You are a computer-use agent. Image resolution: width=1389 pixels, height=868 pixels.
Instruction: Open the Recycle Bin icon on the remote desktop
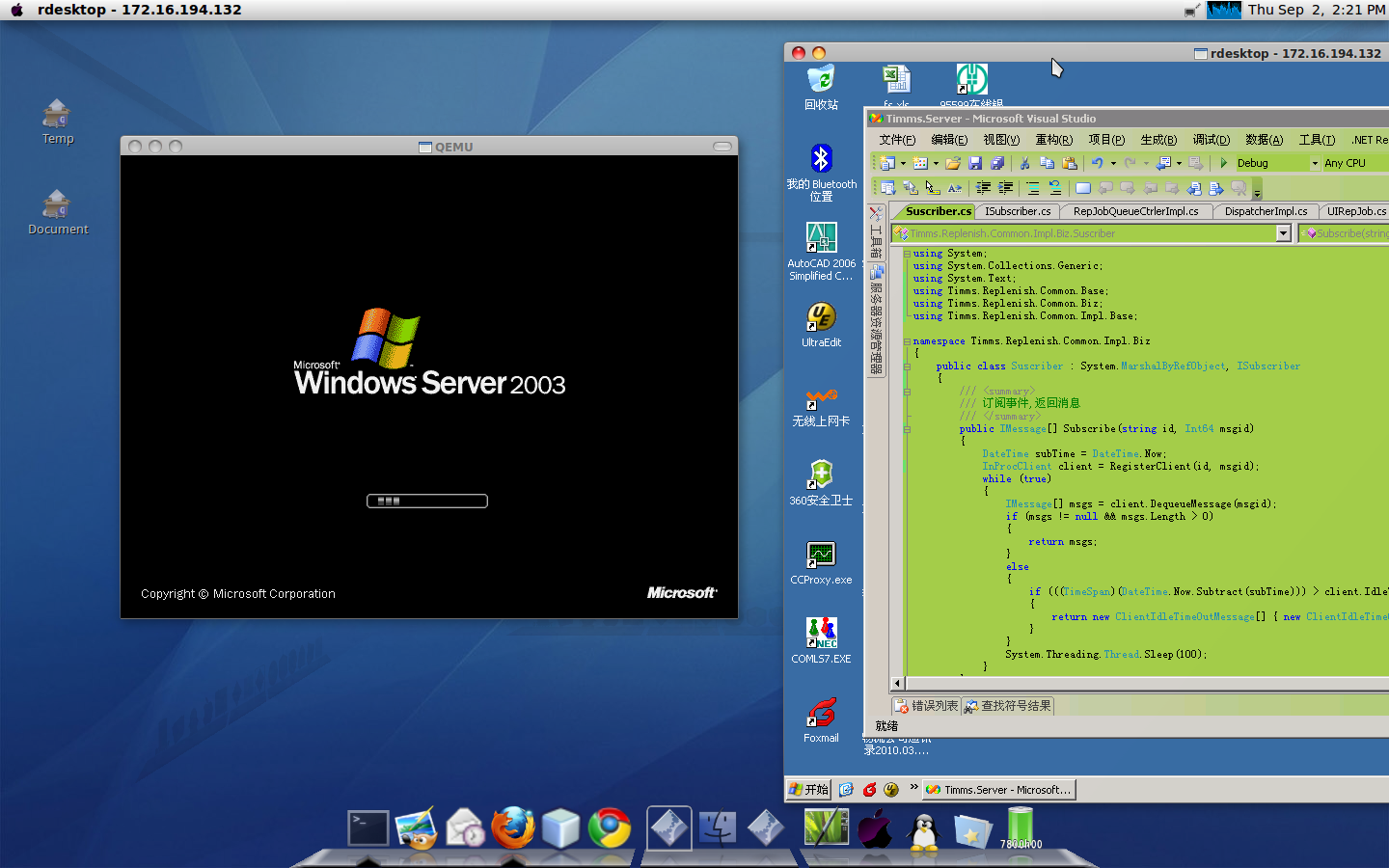tap(821, 87)
